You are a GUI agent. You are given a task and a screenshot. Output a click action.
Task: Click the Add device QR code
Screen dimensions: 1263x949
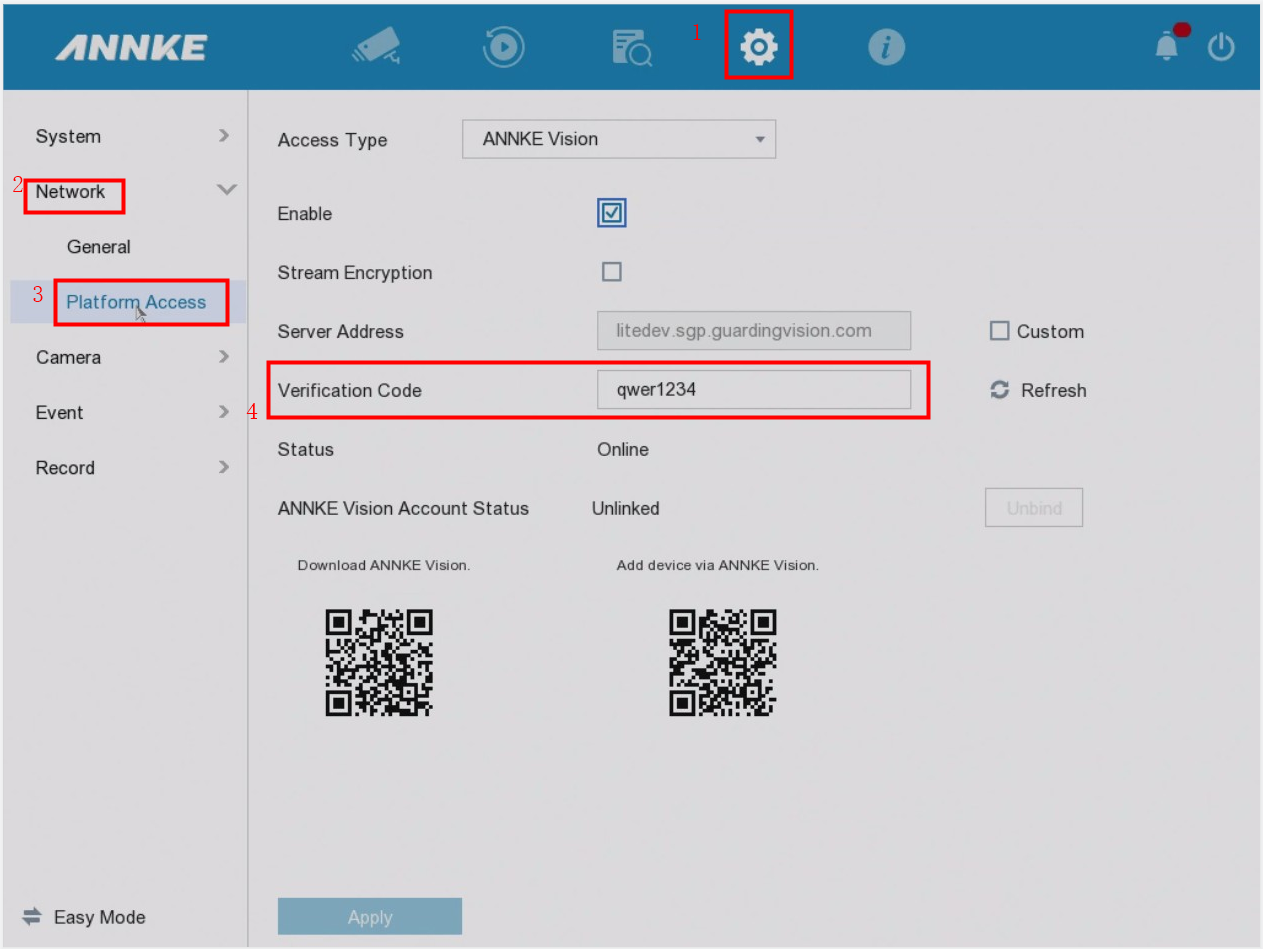pos(723,663)
